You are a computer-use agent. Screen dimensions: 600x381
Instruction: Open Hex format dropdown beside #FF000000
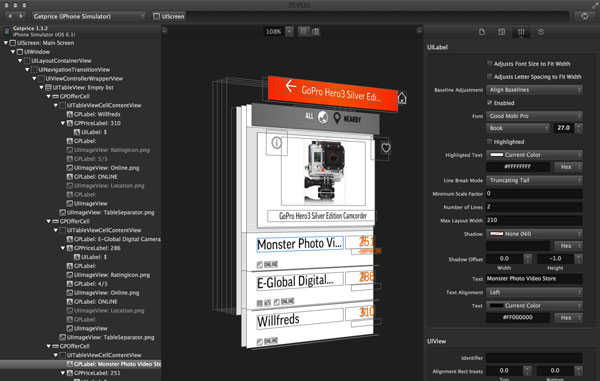[569, 318]
